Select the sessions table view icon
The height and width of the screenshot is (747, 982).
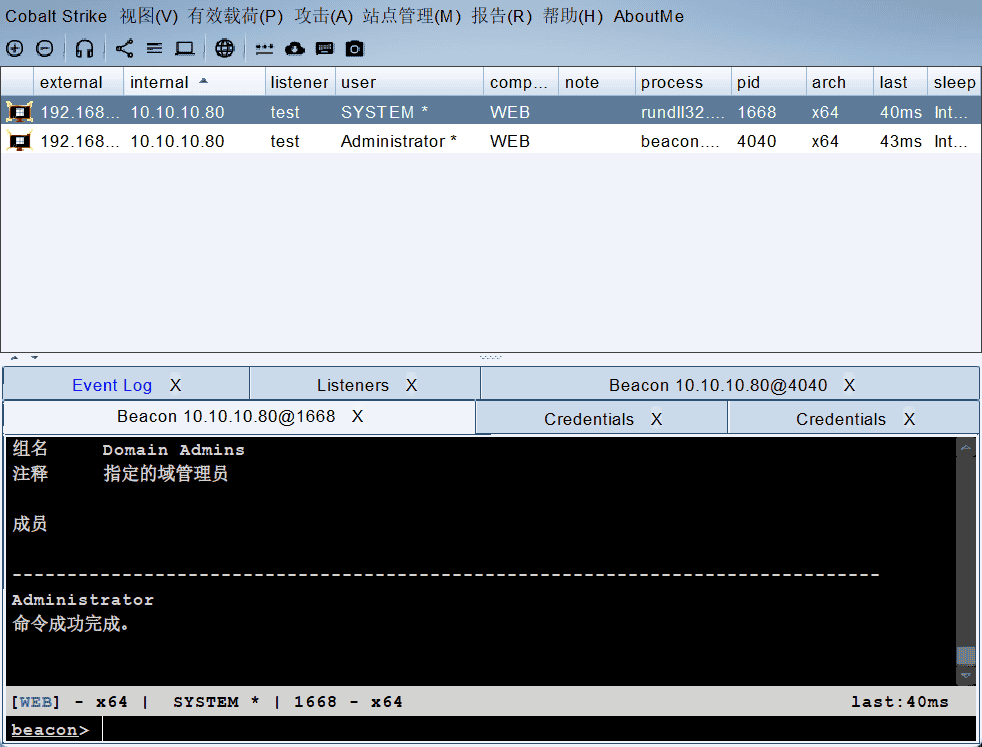(154, 47)
